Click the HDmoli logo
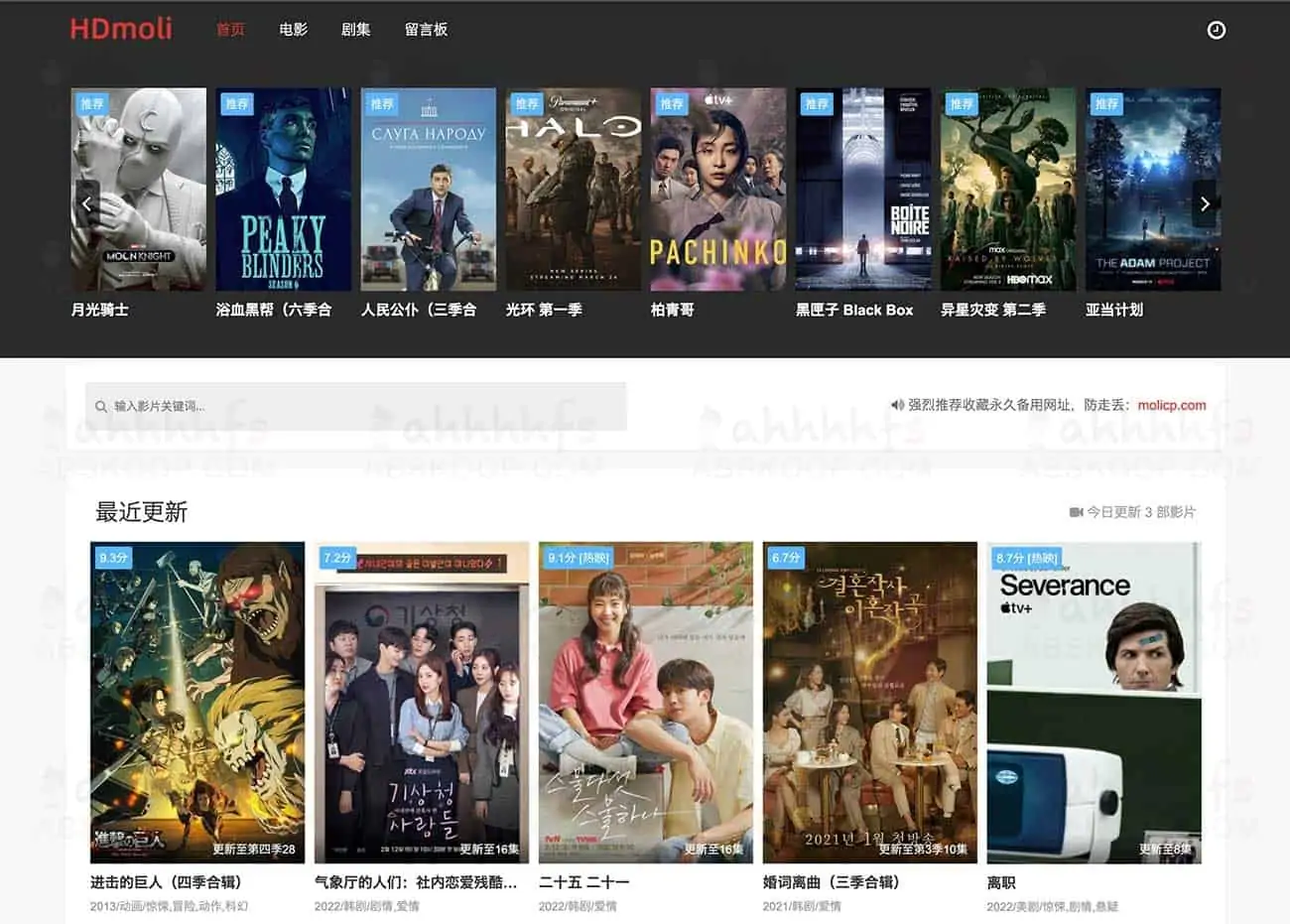The height and width of the screenshot is (924, 1290). pyautogui.click(x=121, y=29)
